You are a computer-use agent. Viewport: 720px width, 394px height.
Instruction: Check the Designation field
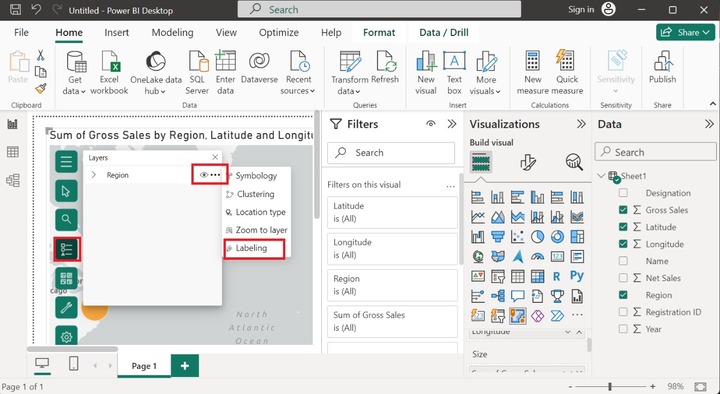[x=623, y=193]
